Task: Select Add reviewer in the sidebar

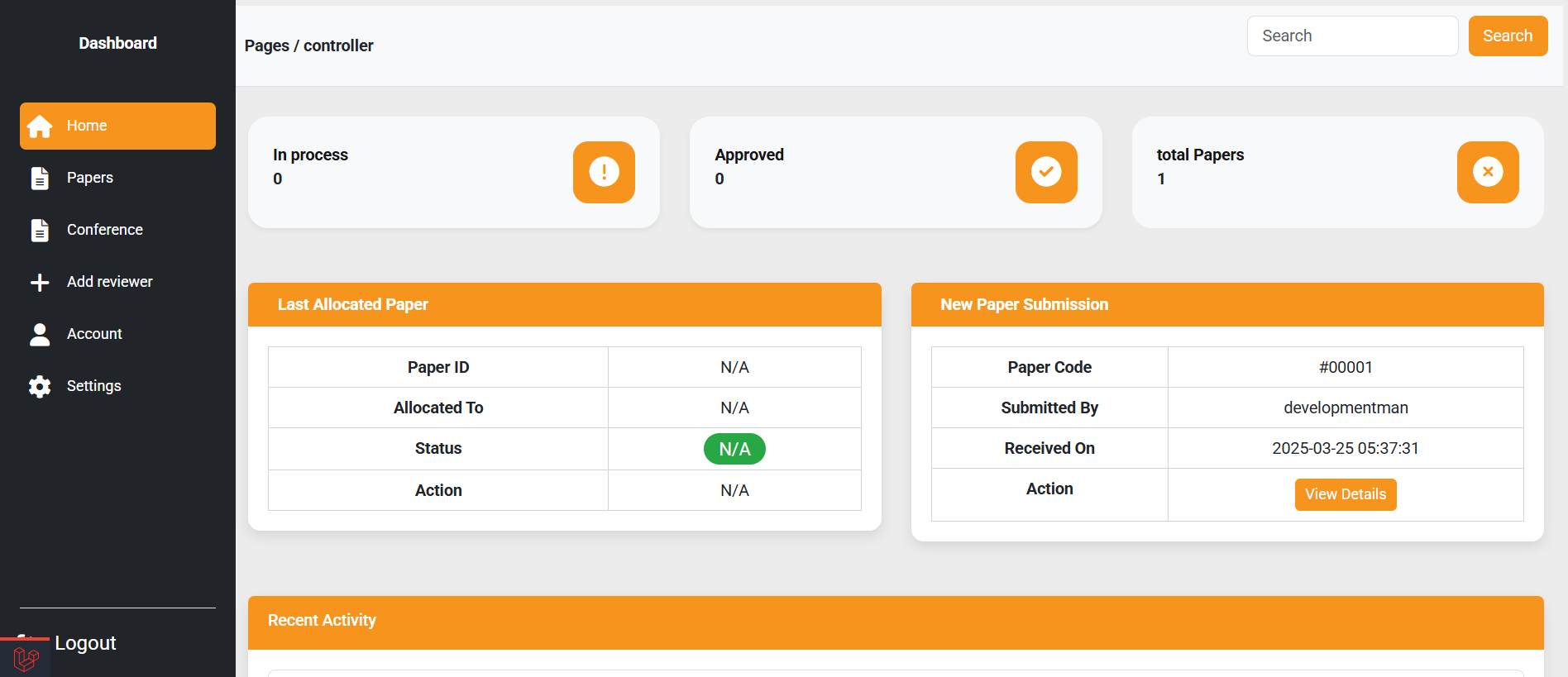Action: point(110,282)
